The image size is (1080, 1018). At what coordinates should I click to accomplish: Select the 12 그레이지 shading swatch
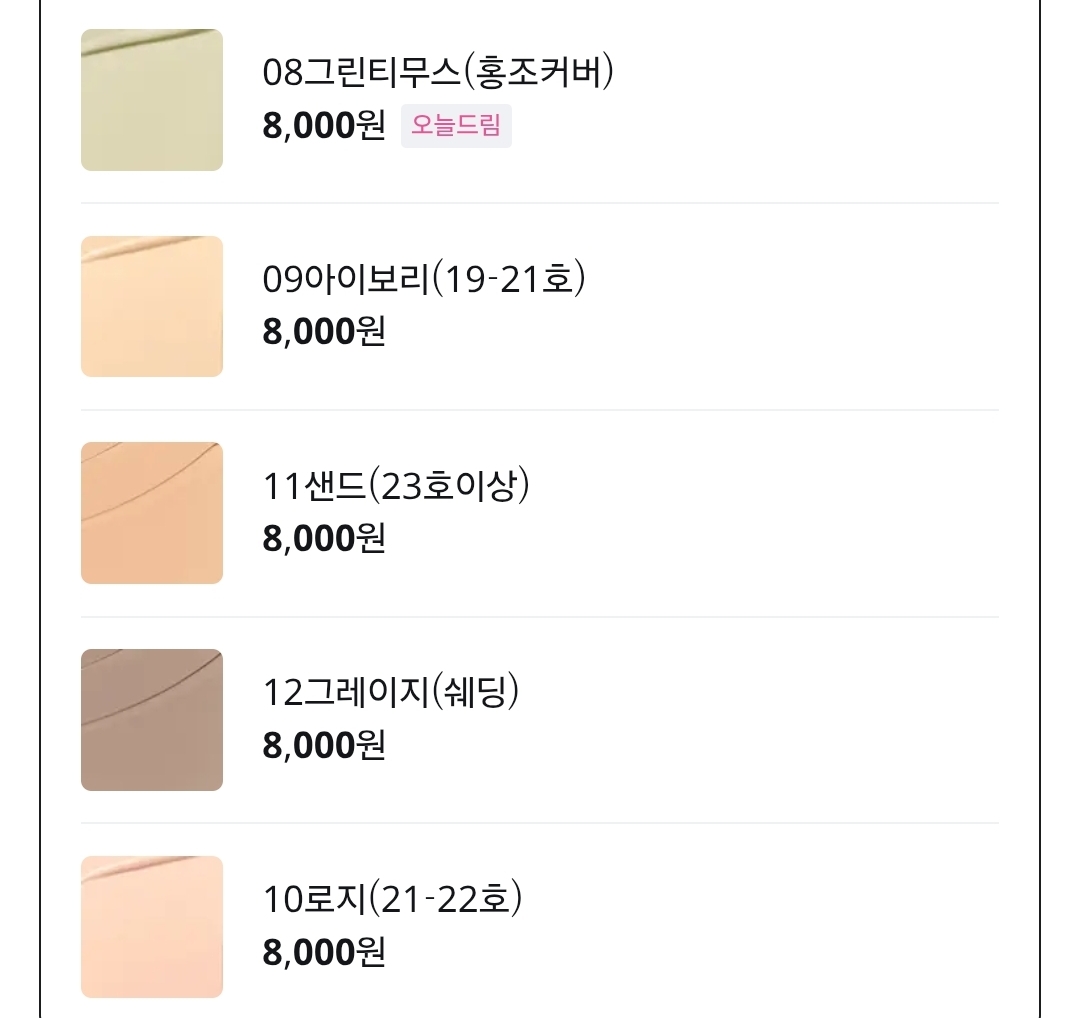[x=152, y=720]
